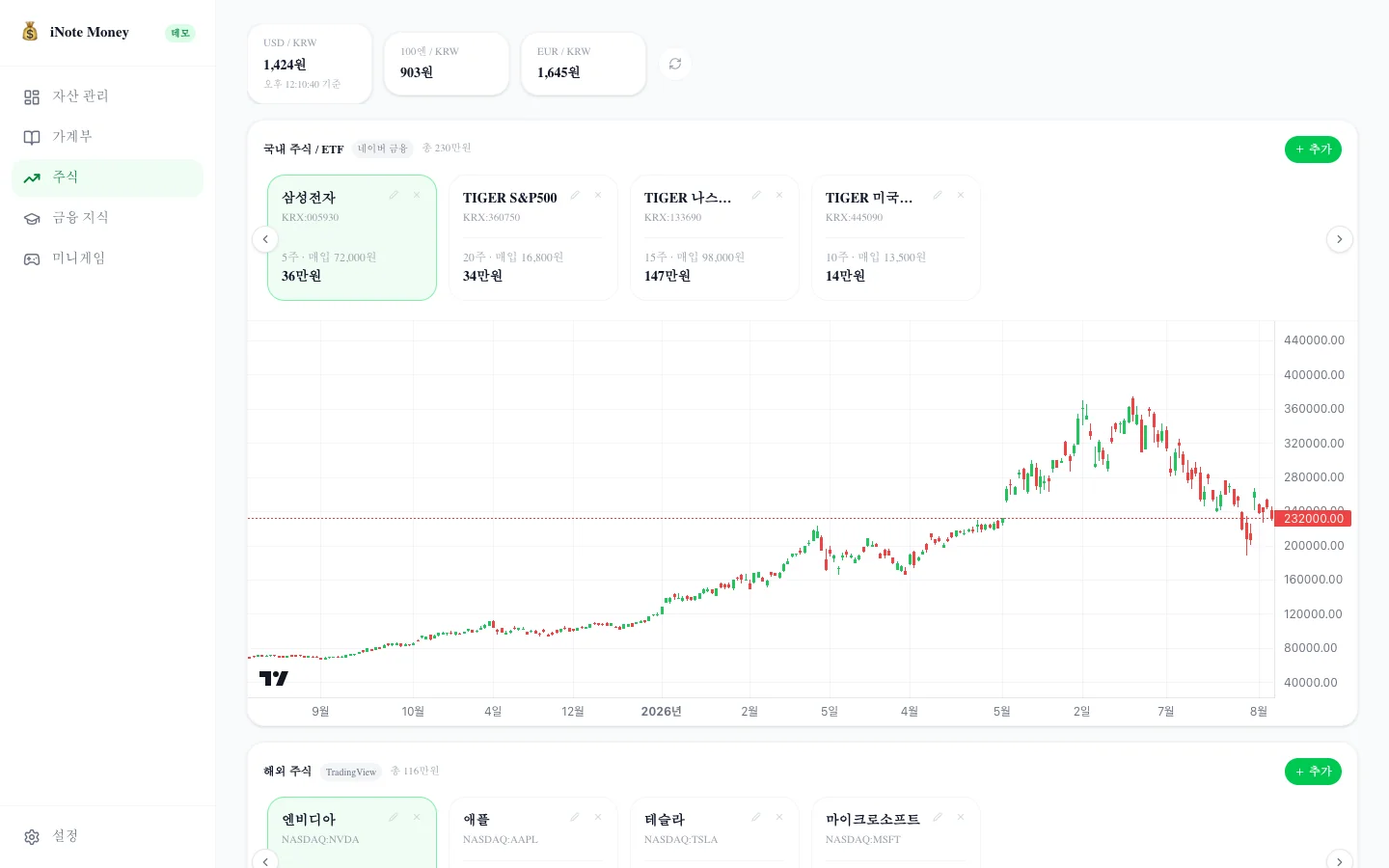
Task: Click the 440000.00 price axis label
Action: click(1314, 340)
